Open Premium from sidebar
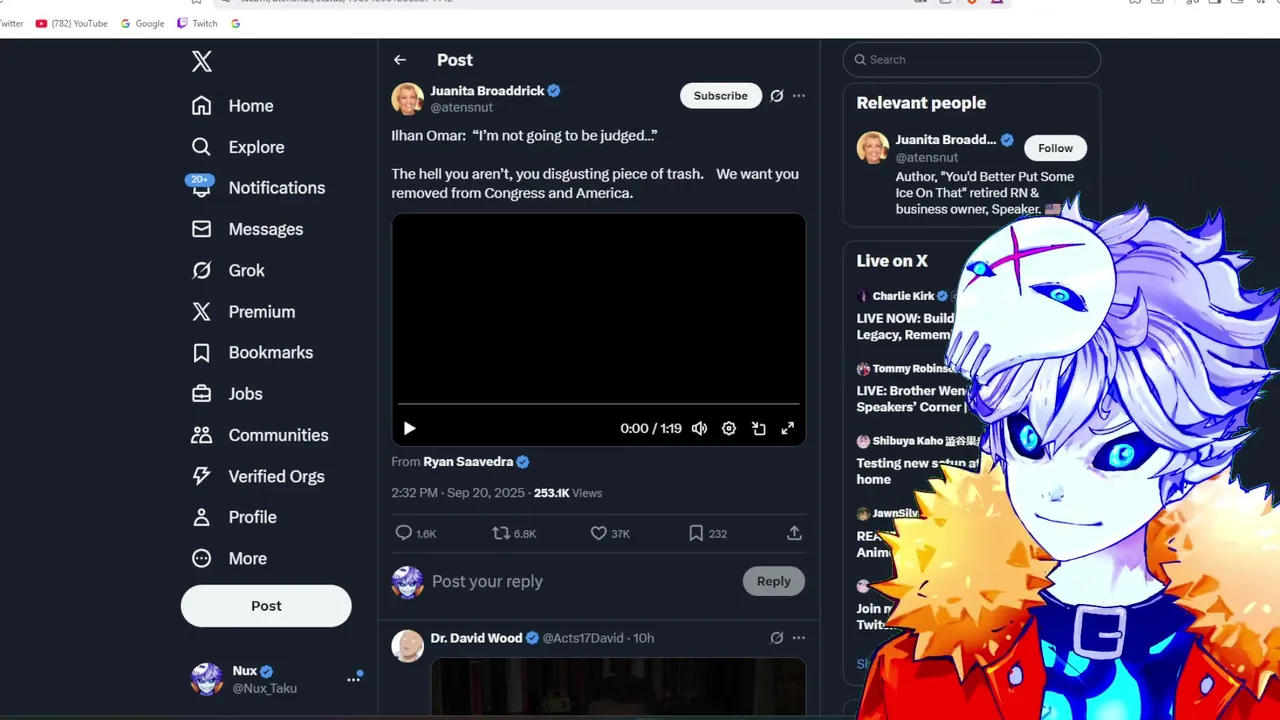Image resolution: width=1280 pixels, height=720 pixels. pyautogui.click(x=243, y=312)
